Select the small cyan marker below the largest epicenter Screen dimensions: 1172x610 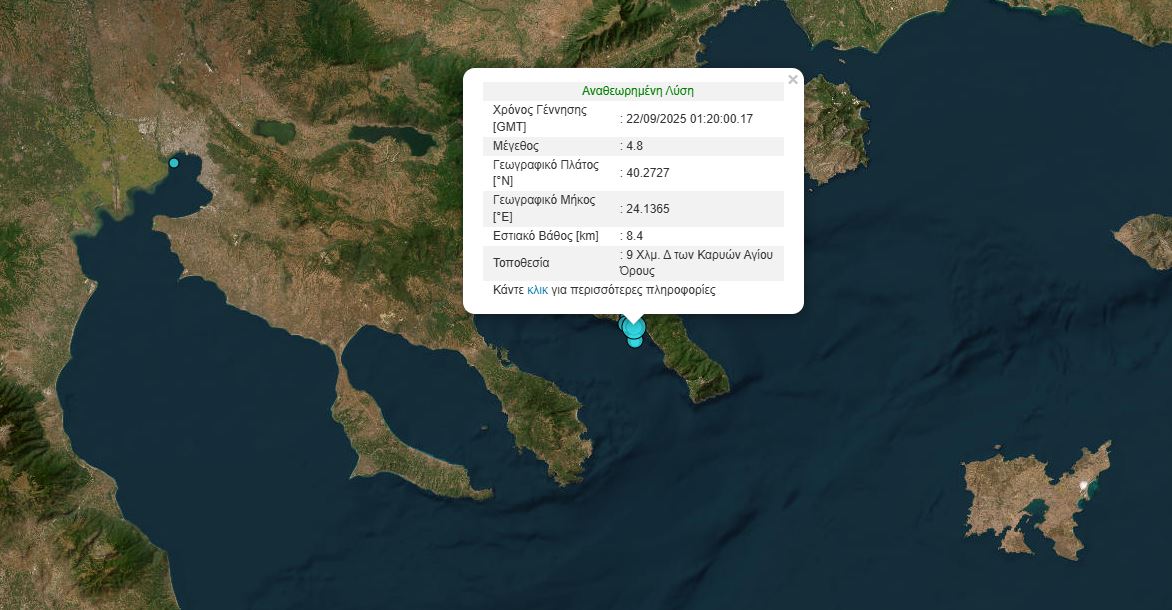click(x=635, y=342)
